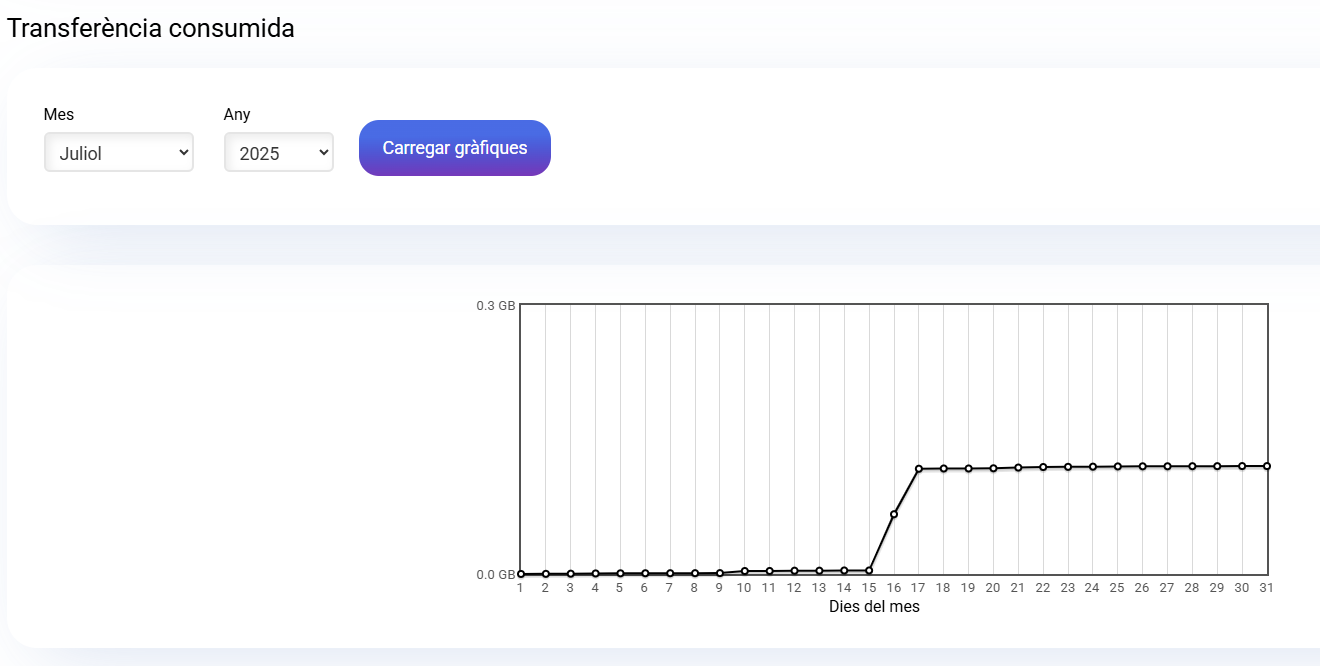The image size is (1320, 666).
Task: Open the Any dropdown showing 2025
Action: [278, 153]
